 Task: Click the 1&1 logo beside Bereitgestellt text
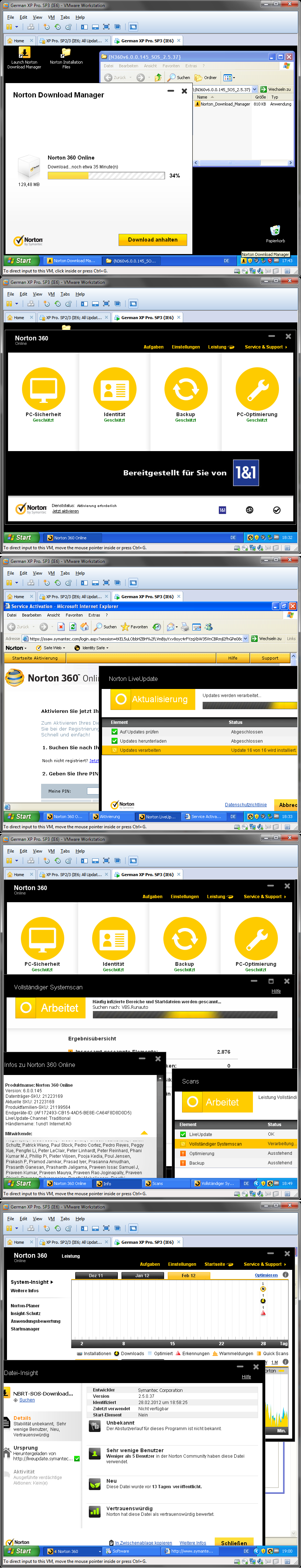[246, 472]
